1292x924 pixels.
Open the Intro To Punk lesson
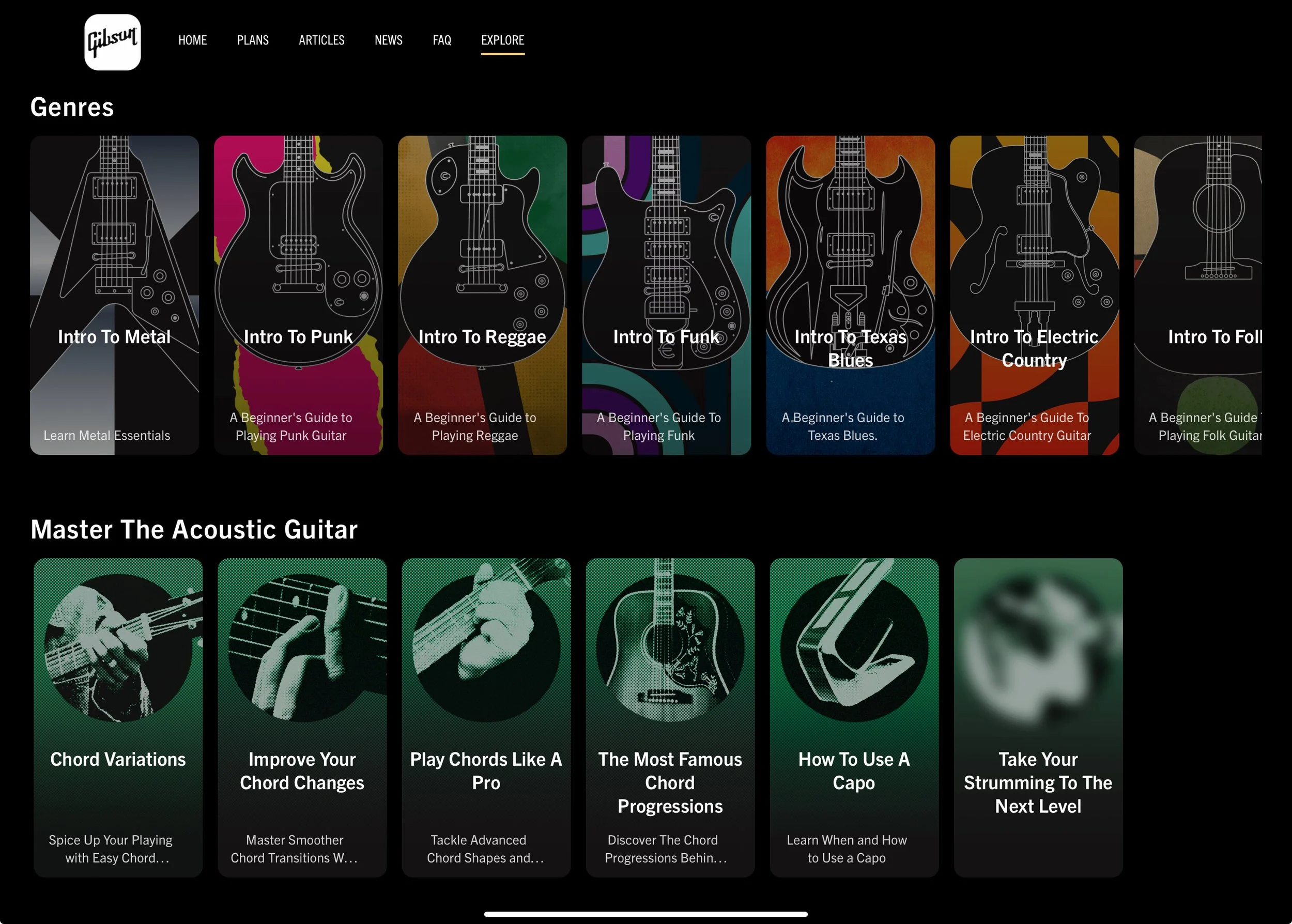(x=298, y=295)
